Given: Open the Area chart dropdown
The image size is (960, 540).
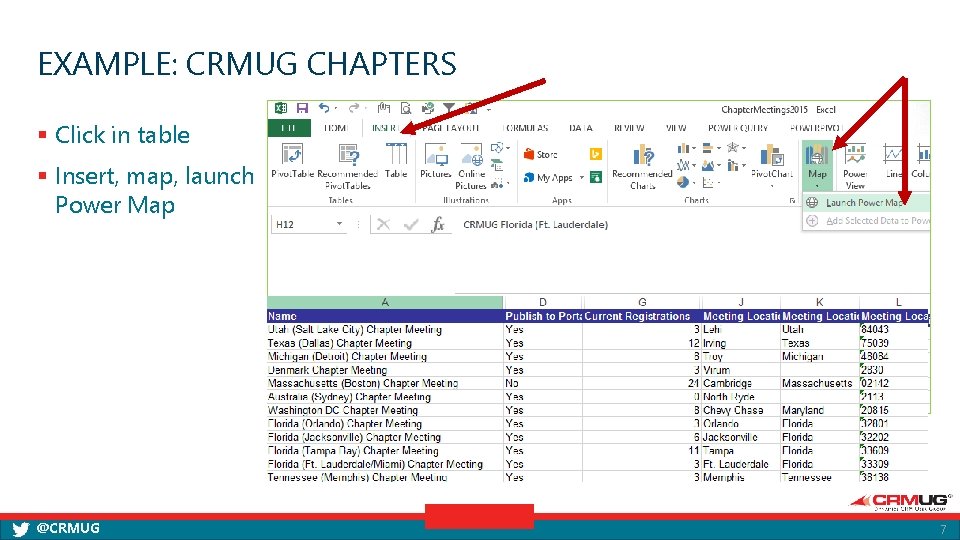Looking at the screenshot, I should coord(710,165).
